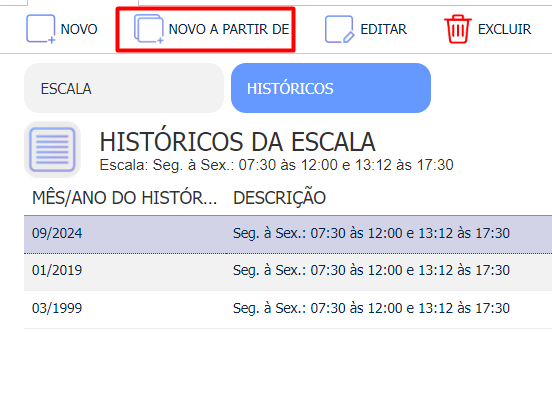This screenshot has width=552, height=398.
Task: Select the EDITAR toolbar label
Action: [x=383, y=29]
